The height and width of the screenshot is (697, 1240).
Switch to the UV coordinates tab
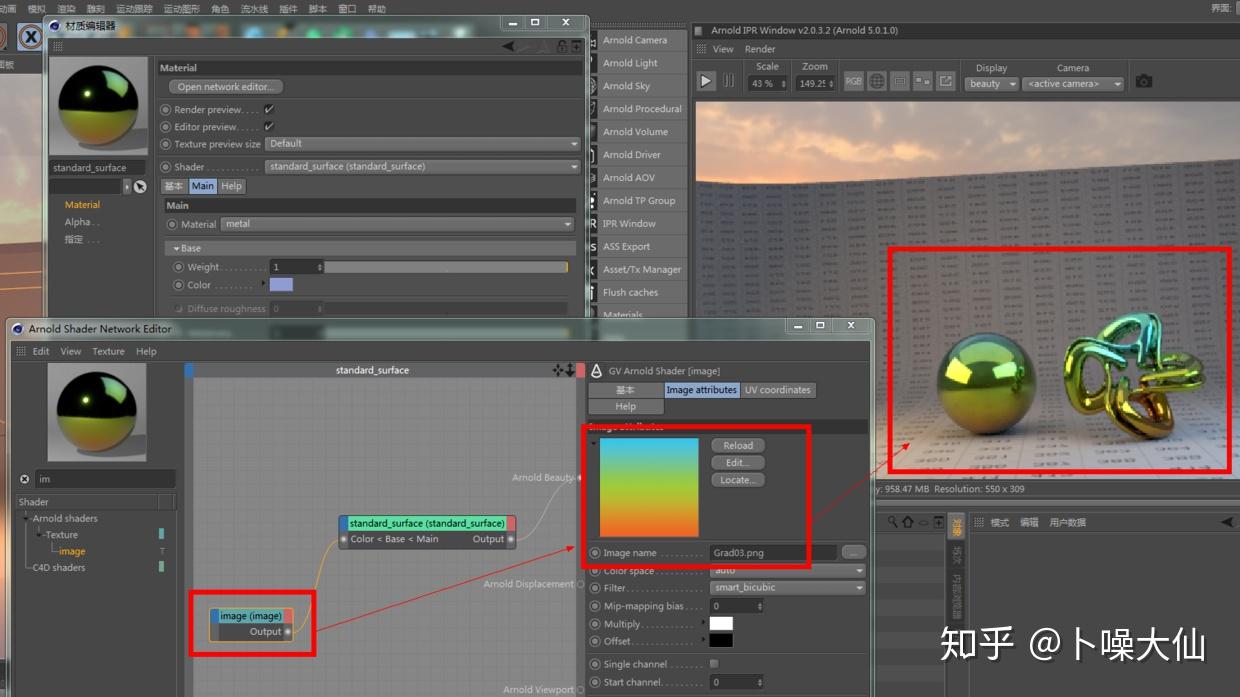[x=778, y=390]
